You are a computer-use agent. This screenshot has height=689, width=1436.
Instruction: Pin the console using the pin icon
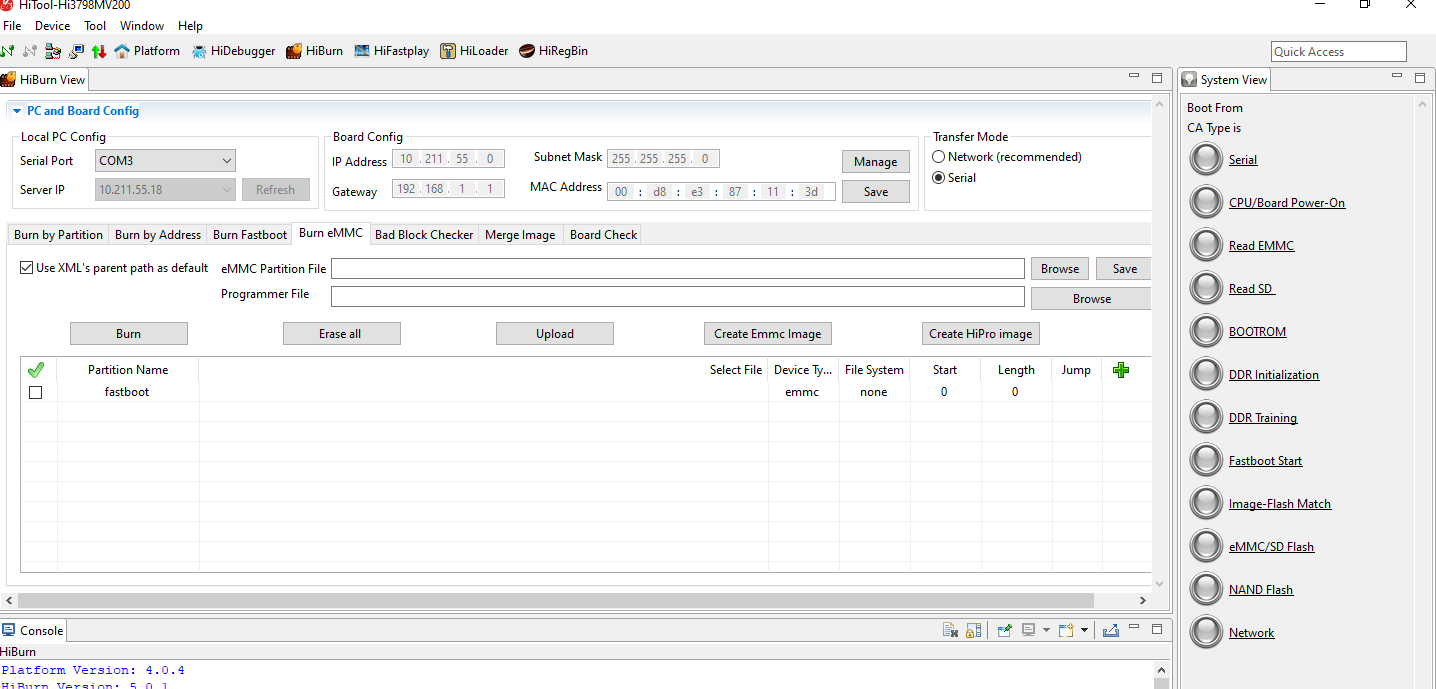[x=1005, y=630]
